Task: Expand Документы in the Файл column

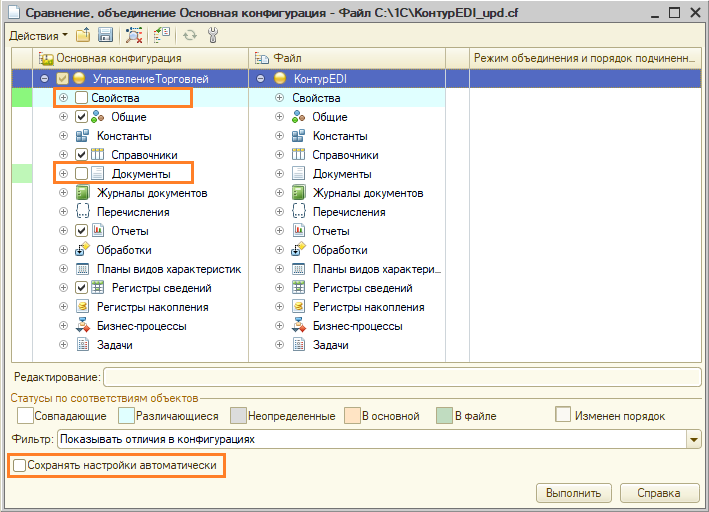Action: [x=279, y=174]
